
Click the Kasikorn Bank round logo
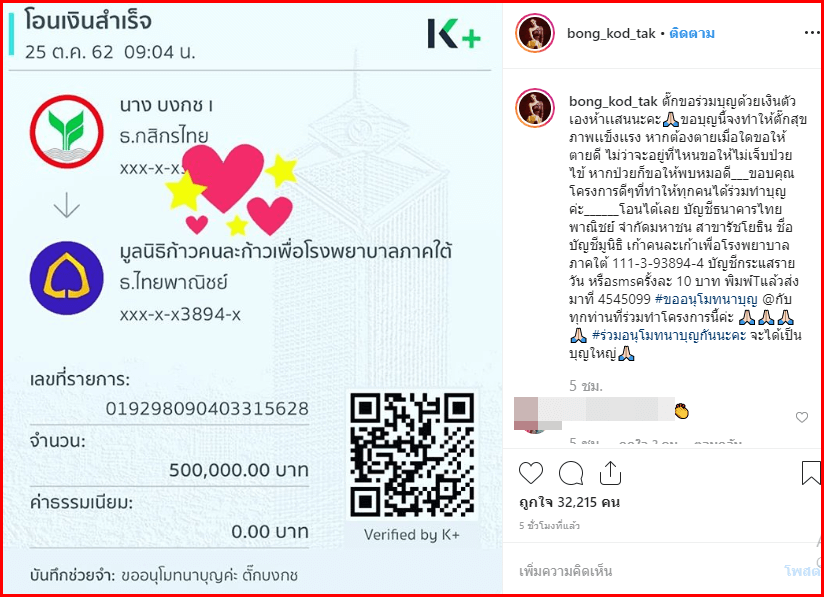pos(66,132)
